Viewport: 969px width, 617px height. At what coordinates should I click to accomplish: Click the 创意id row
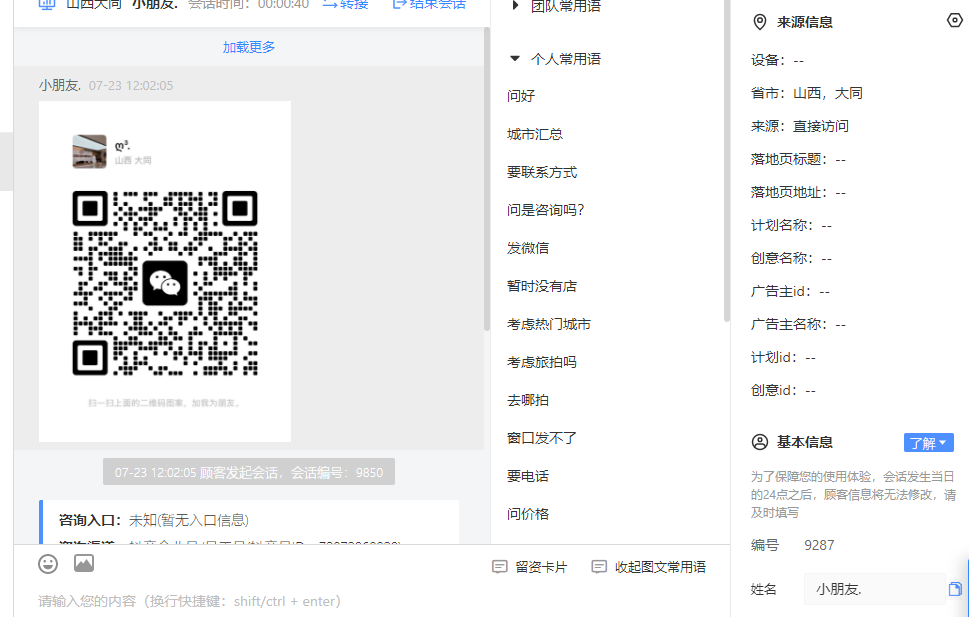coord(784,391)
